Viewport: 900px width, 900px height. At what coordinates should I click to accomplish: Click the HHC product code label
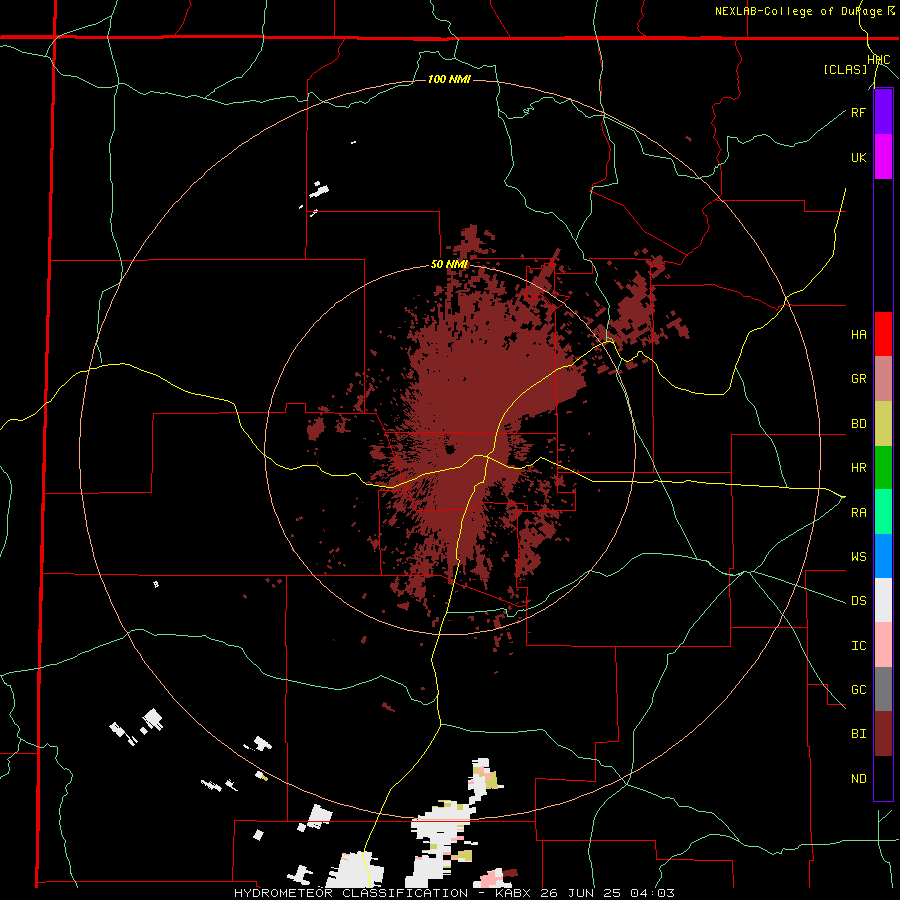pos(878,60)
